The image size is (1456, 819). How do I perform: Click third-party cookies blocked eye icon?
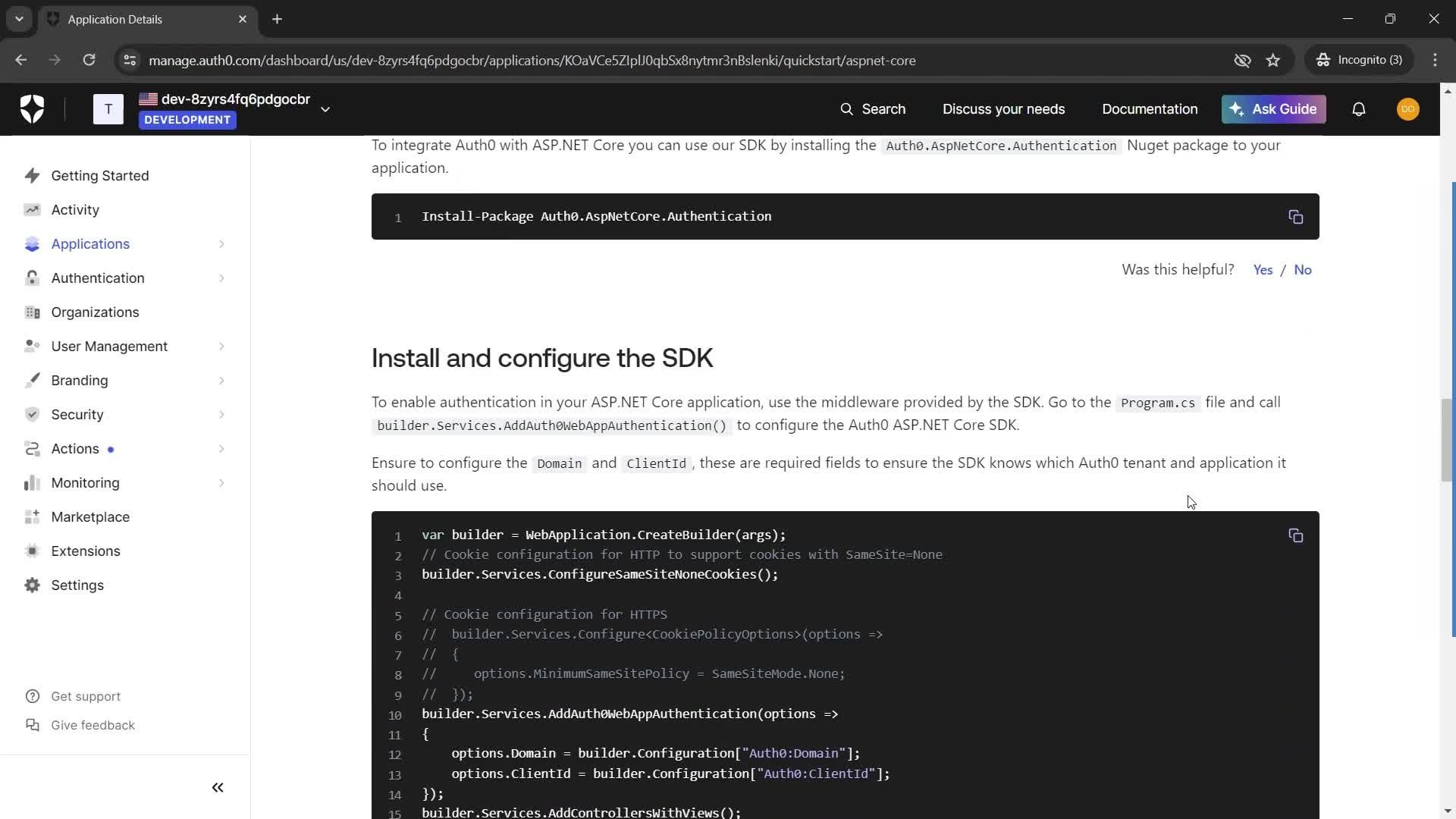pos(1242,60)
